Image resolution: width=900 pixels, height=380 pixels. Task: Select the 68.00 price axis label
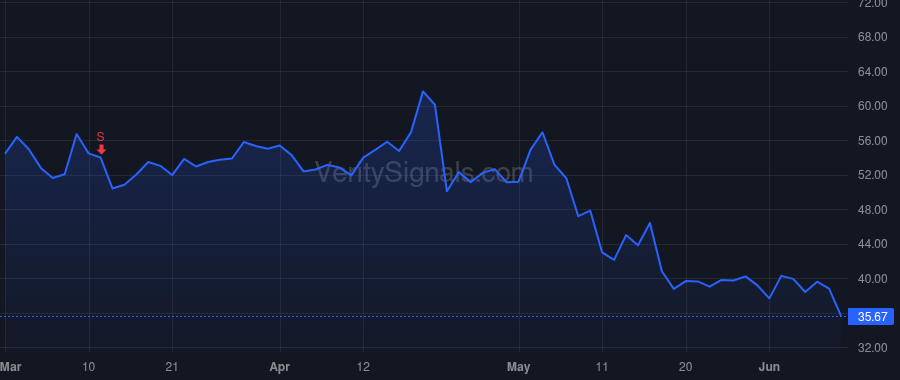(x=872, y=37)
